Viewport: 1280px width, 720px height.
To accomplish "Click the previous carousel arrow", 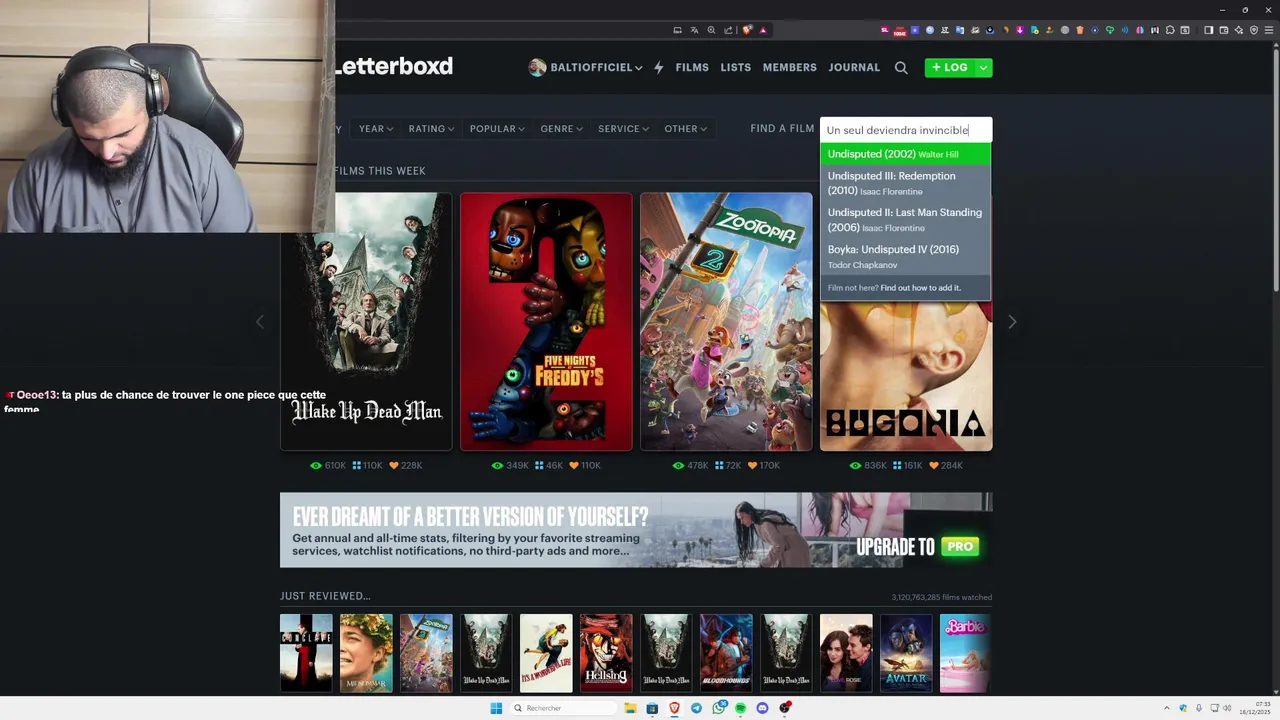I will 260,321.
